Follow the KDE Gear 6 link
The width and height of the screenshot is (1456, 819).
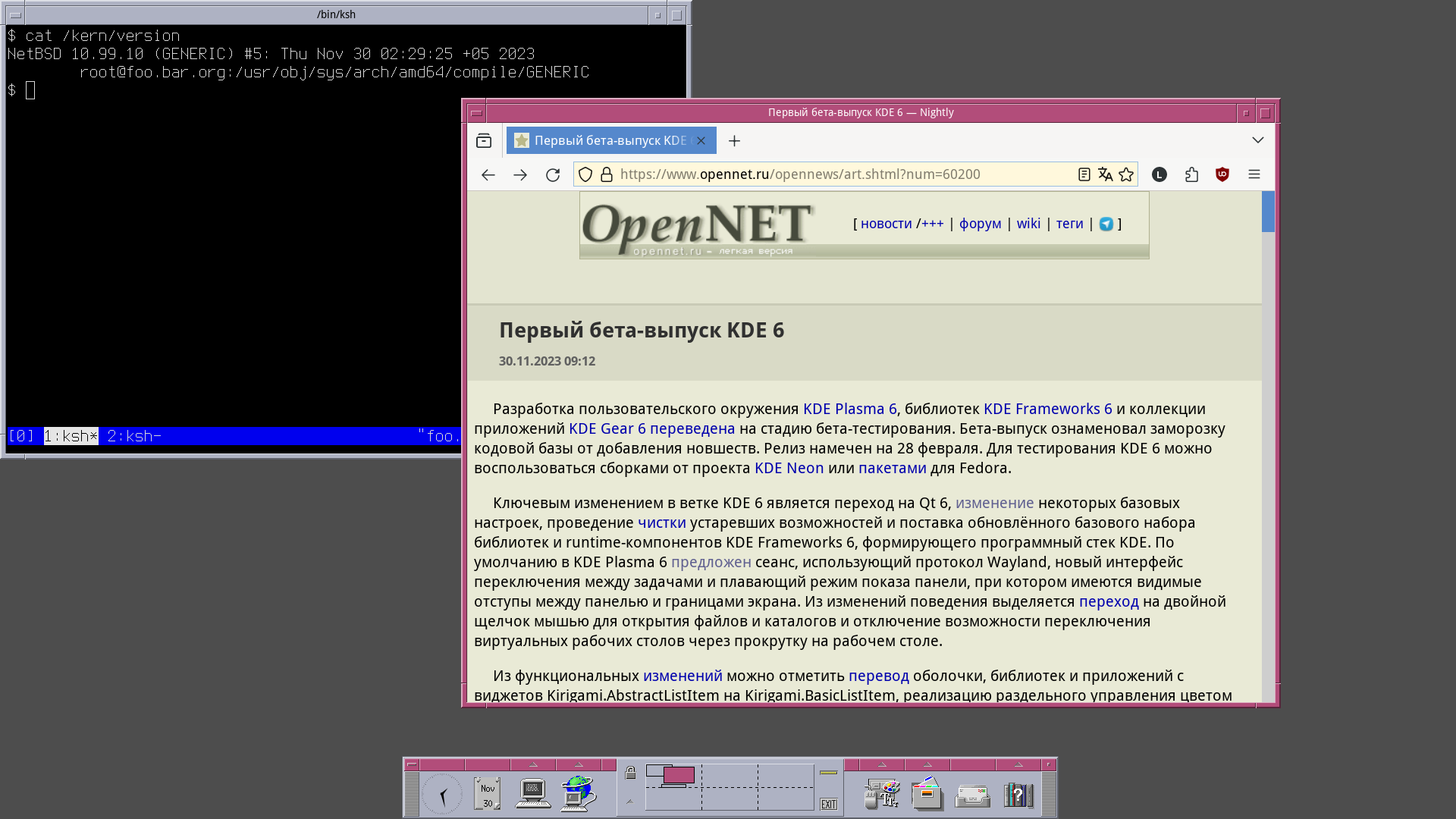click(607, 429)
